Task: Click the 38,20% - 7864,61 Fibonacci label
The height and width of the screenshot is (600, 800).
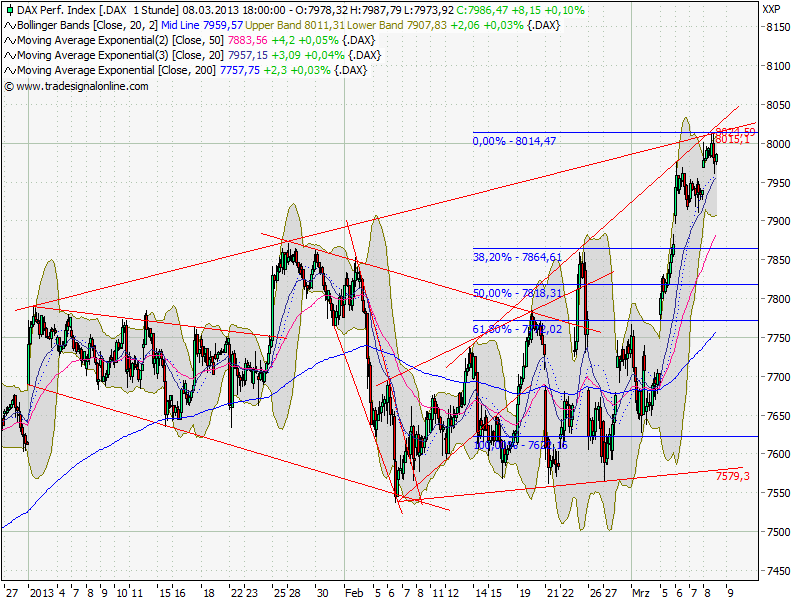Action: point(517,257)
